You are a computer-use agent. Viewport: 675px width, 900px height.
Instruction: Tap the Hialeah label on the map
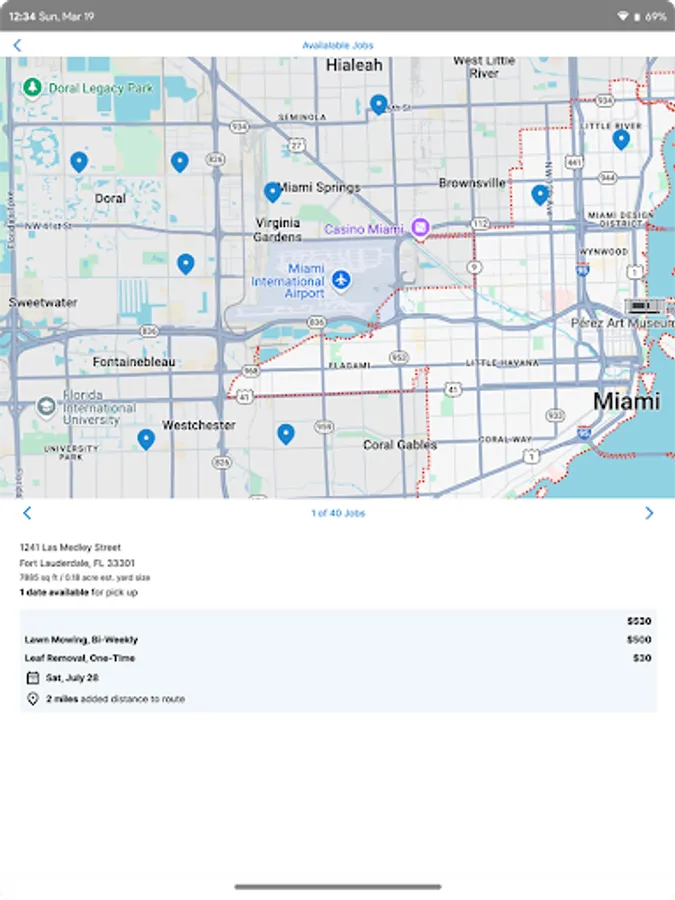tap(354, 65)
